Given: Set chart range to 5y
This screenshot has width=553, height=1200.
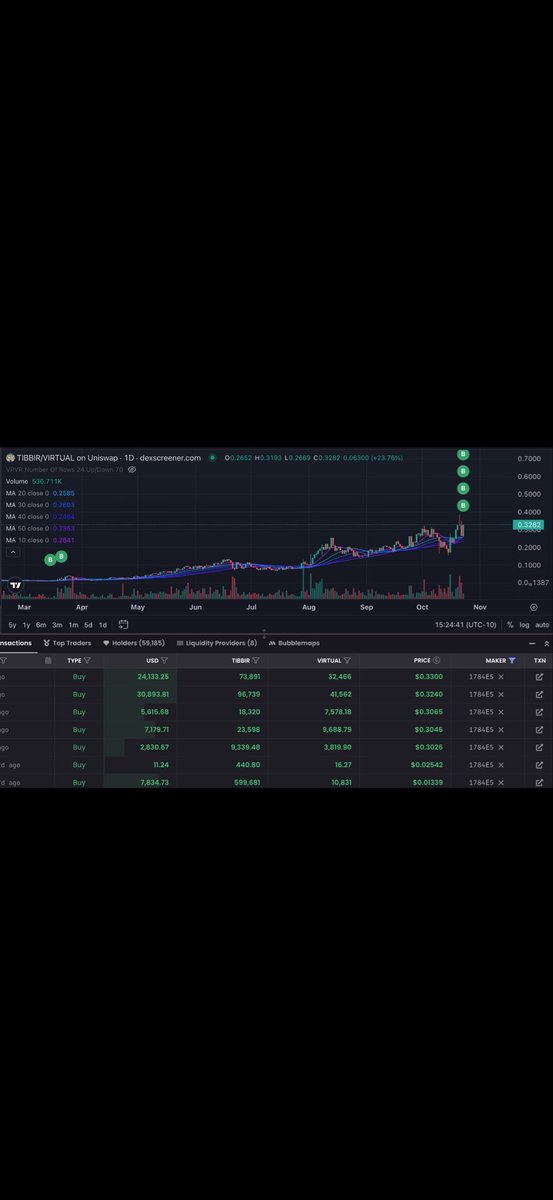Looking at the screenshot, I should pyautogui.click(x=12, y=624).
